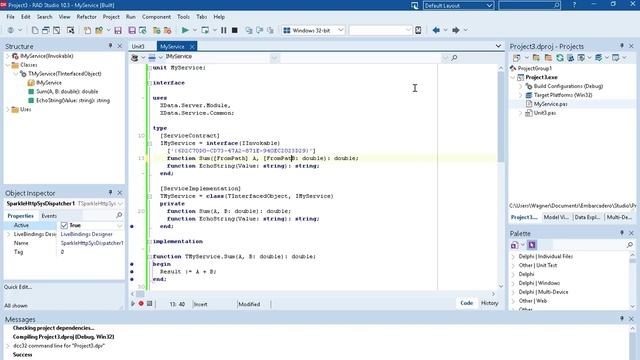640x360 pixels.
Task: Open the help question mark in title bar
Action: point(574,5)
